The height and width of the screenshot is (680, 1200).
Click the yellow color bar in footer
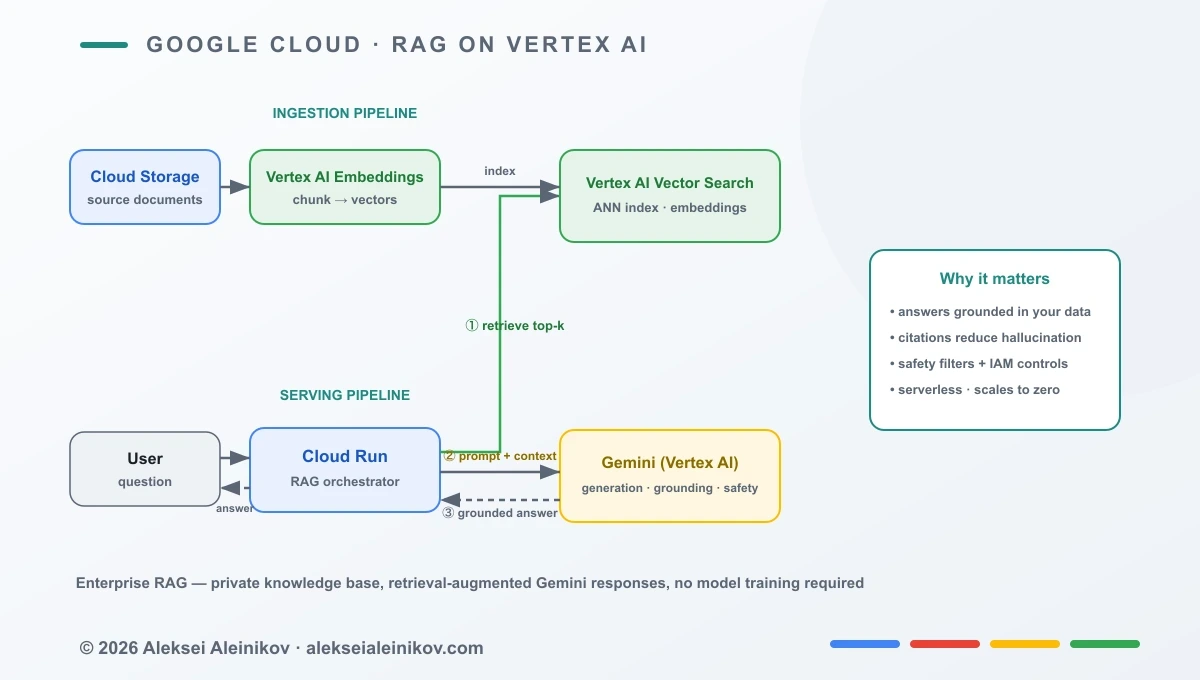pos(1025,644)
